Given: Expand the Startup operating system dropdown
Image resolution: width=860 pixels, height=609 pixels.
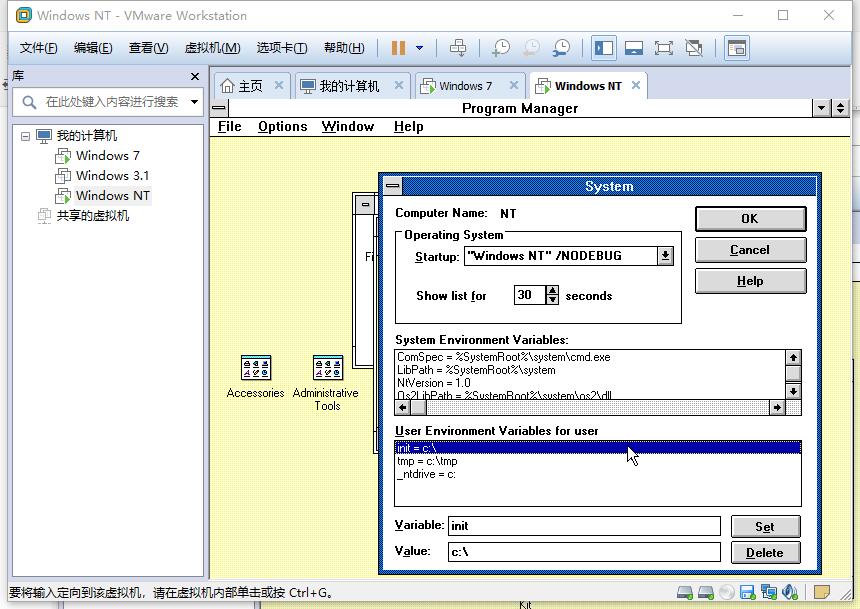Looking at the screenshot, I should 665,256.
